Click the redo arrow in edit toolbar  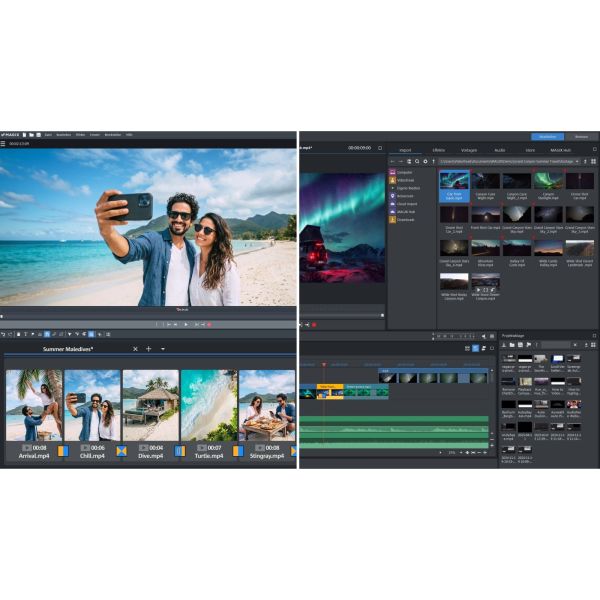tap(10, 334)
